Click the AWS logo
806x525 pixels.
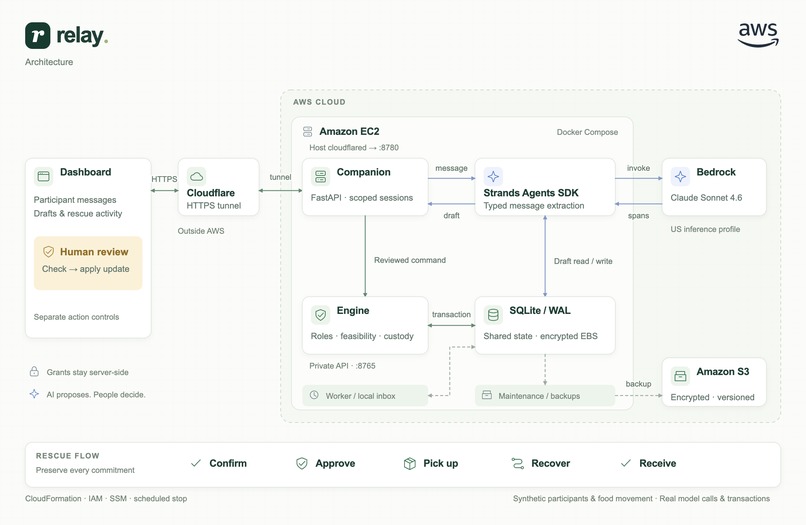tap(758, 34)
